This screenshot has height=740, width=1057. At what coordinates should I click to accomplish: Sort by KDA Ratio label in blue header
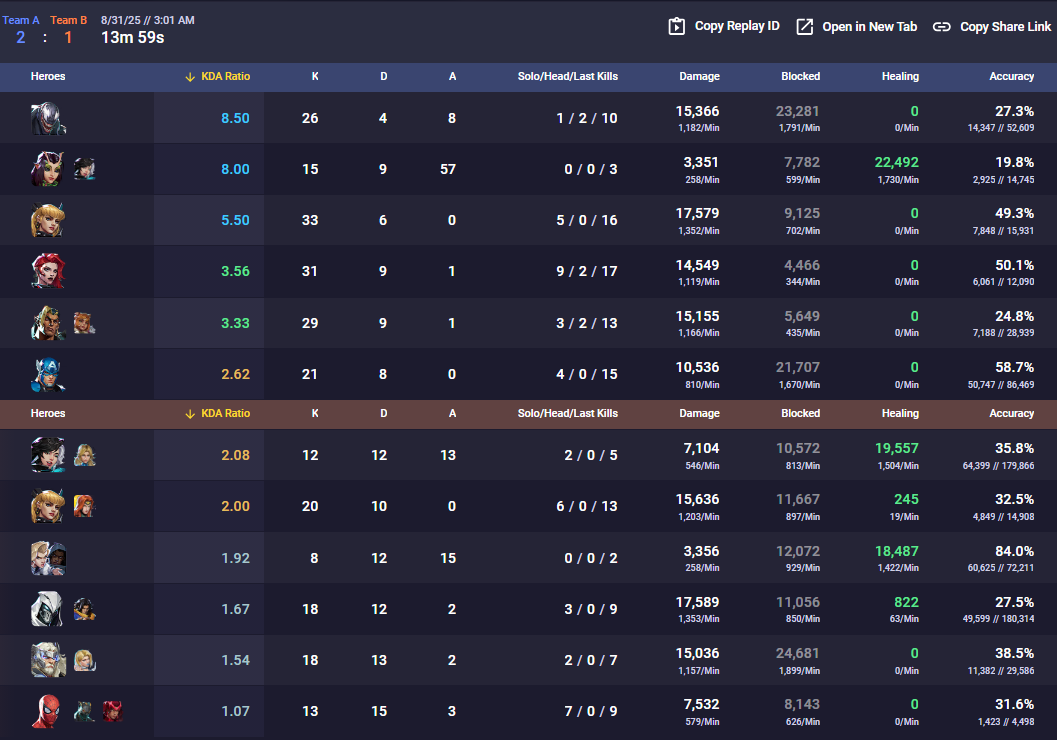225,76
